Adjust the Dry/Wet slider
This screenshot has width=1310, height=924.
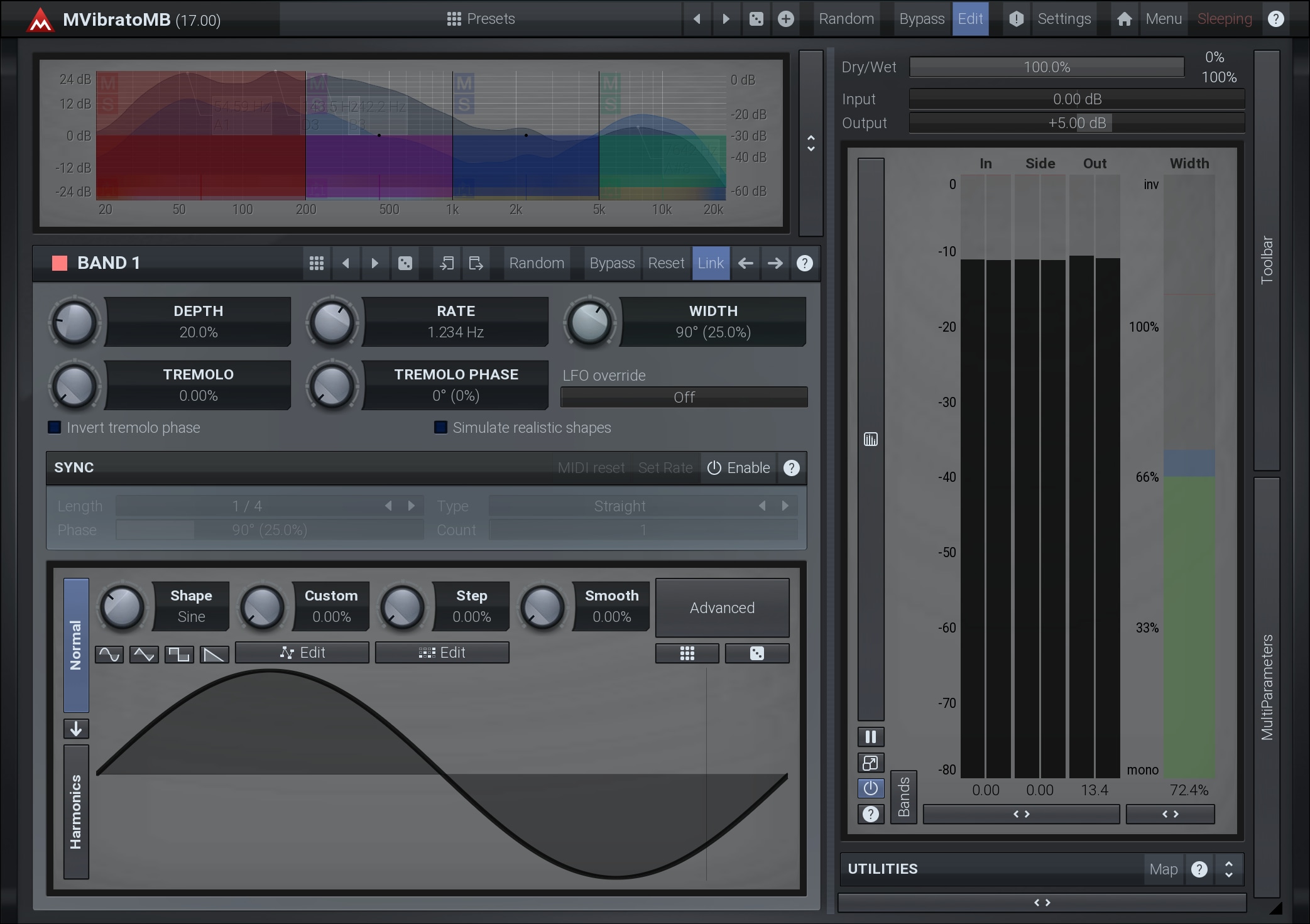point(1046,67)
